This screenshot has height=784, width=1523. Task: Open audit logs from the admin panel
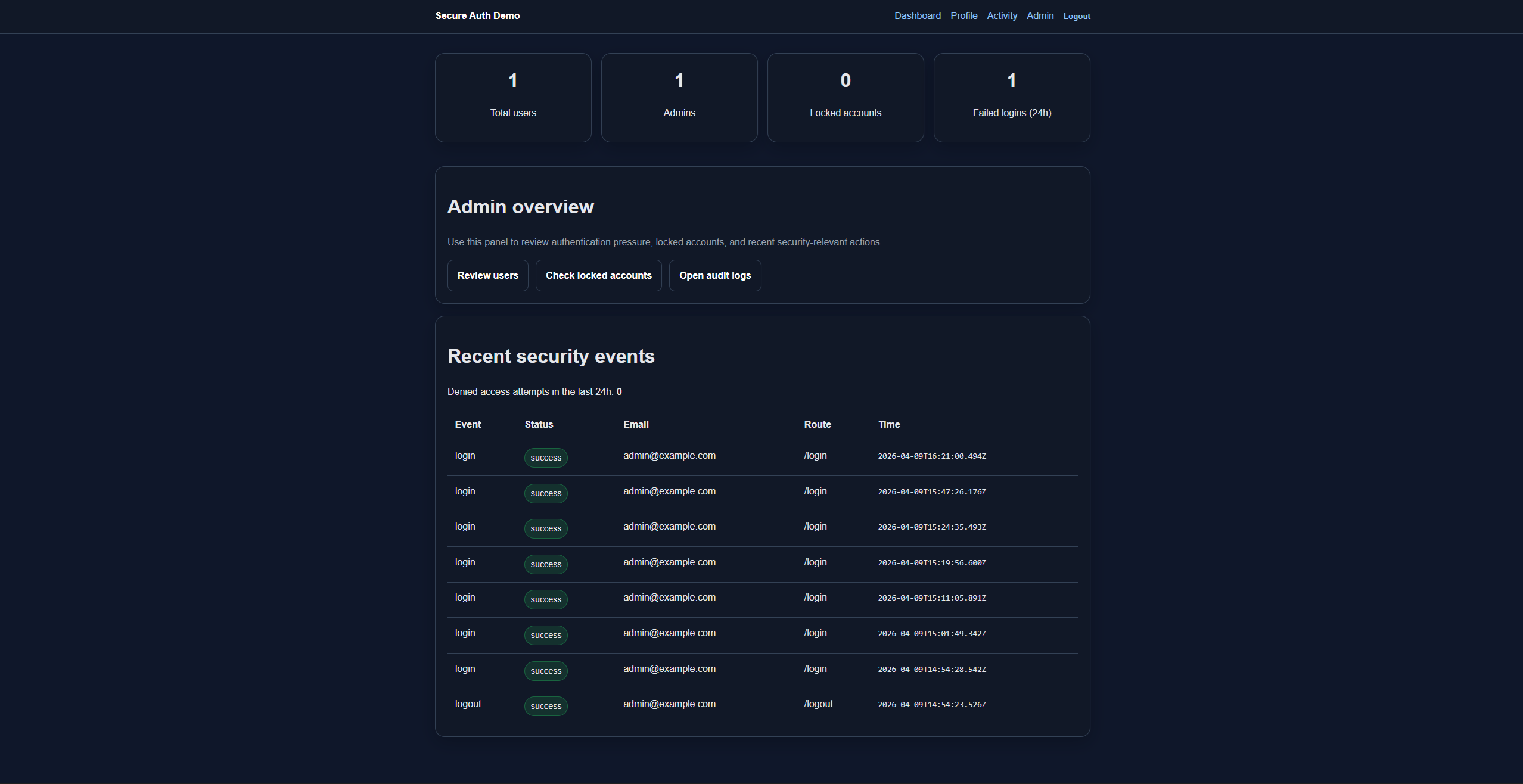(x=714, y=275)
